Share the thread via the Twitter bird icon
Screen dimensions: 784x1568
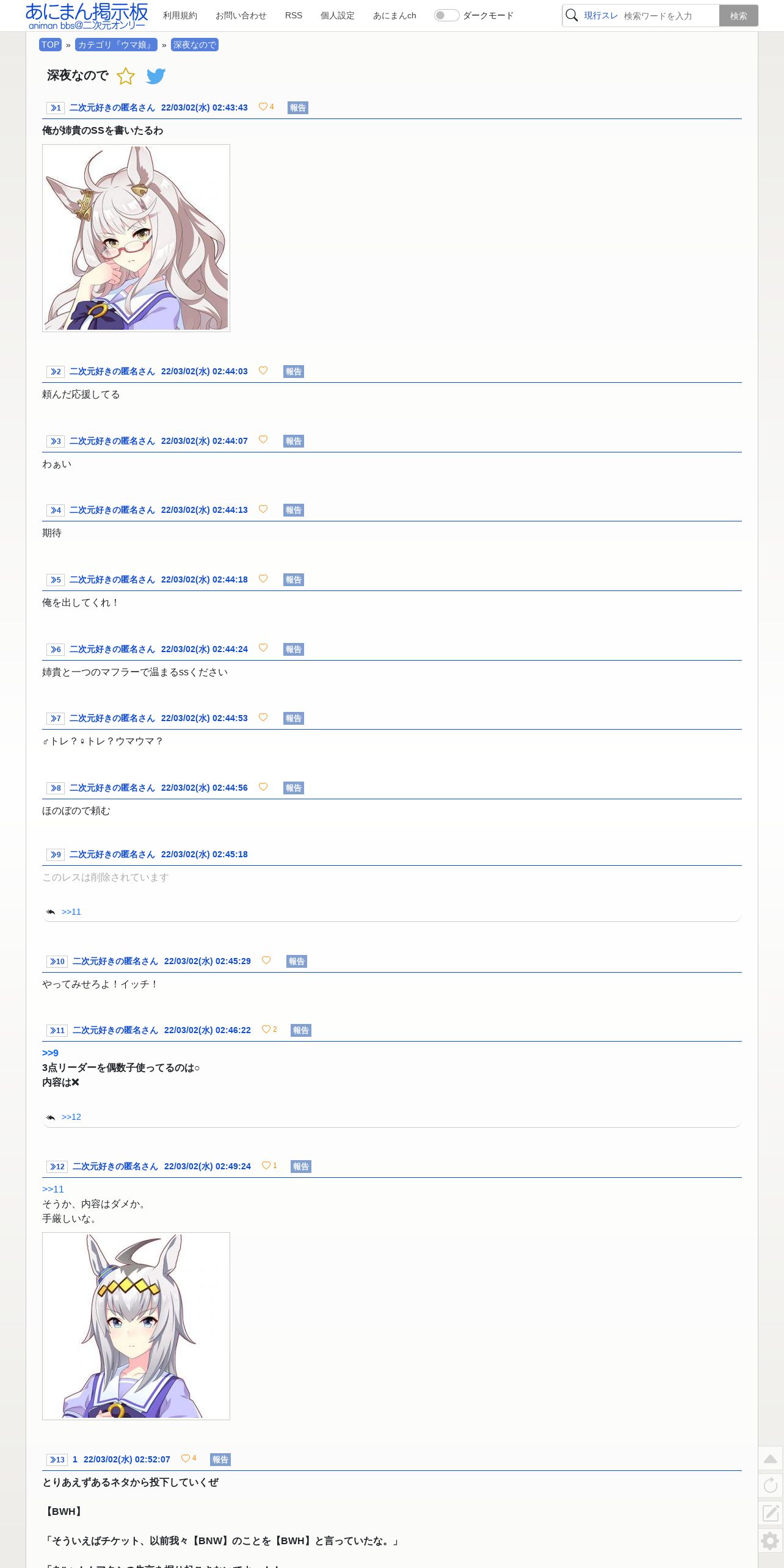tap(156, 76)
